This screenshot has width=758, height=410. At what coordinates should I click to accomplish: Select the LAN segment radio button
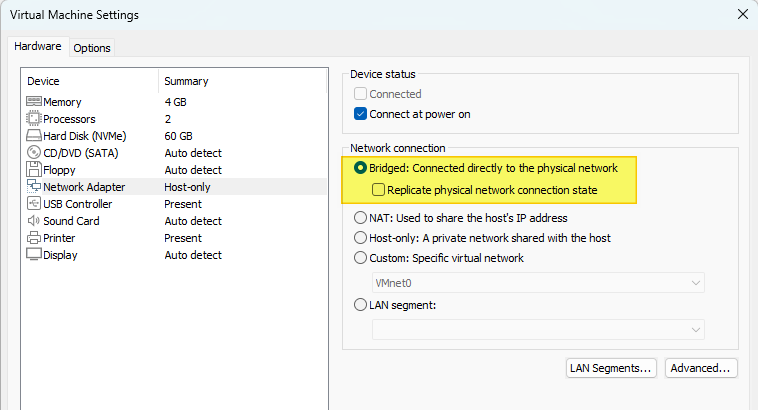360,305
